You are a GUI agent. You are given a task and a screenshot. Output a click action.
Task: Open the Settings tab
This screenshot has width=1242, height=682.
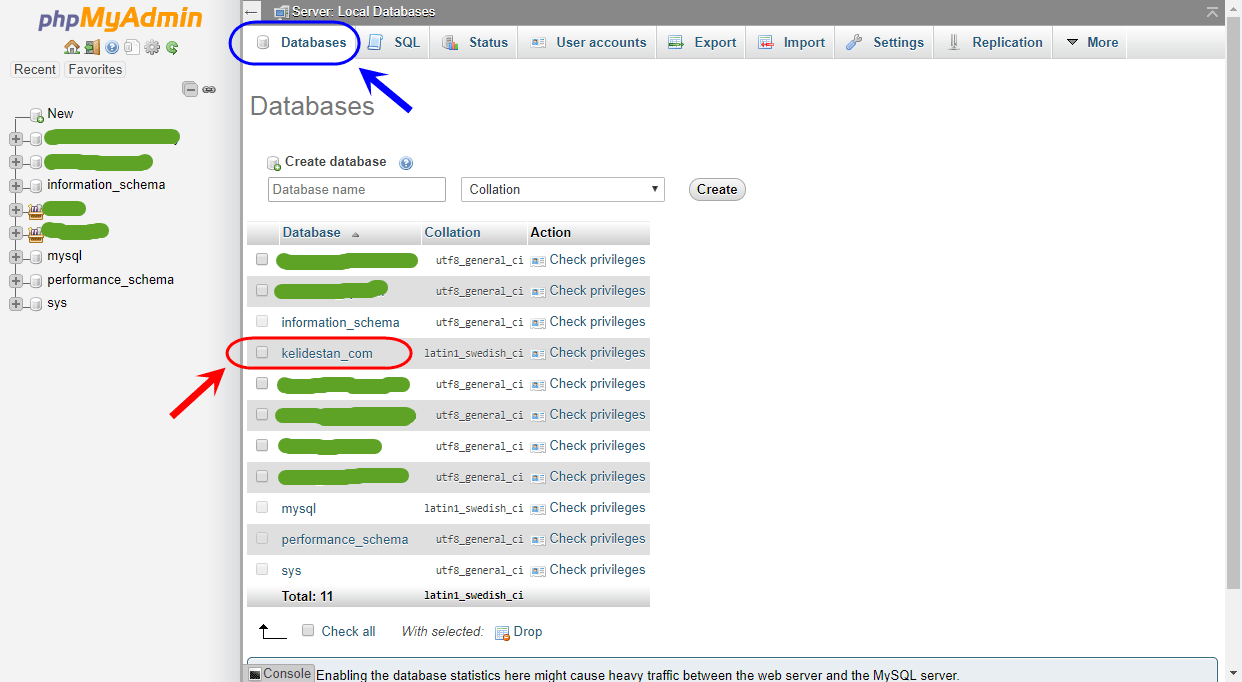pyautogui.click(x=885, y=42)
